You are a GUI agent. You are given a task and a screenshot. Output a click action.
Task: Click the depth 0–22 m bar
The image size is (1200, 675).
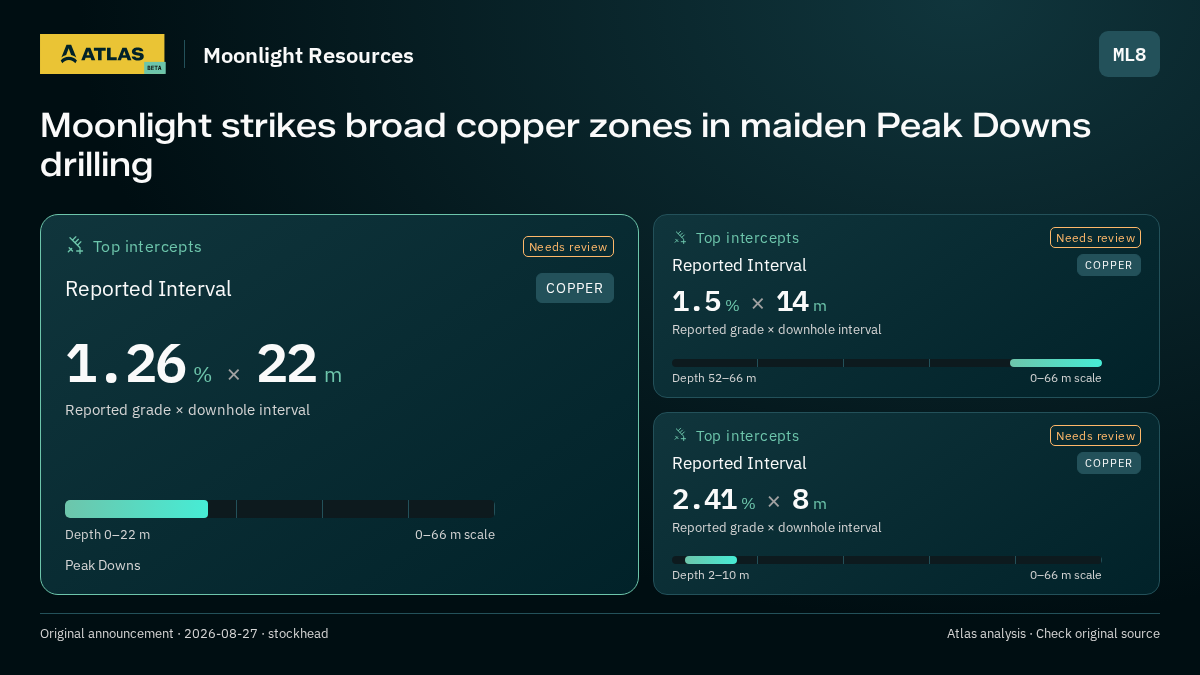click(136, 509)
